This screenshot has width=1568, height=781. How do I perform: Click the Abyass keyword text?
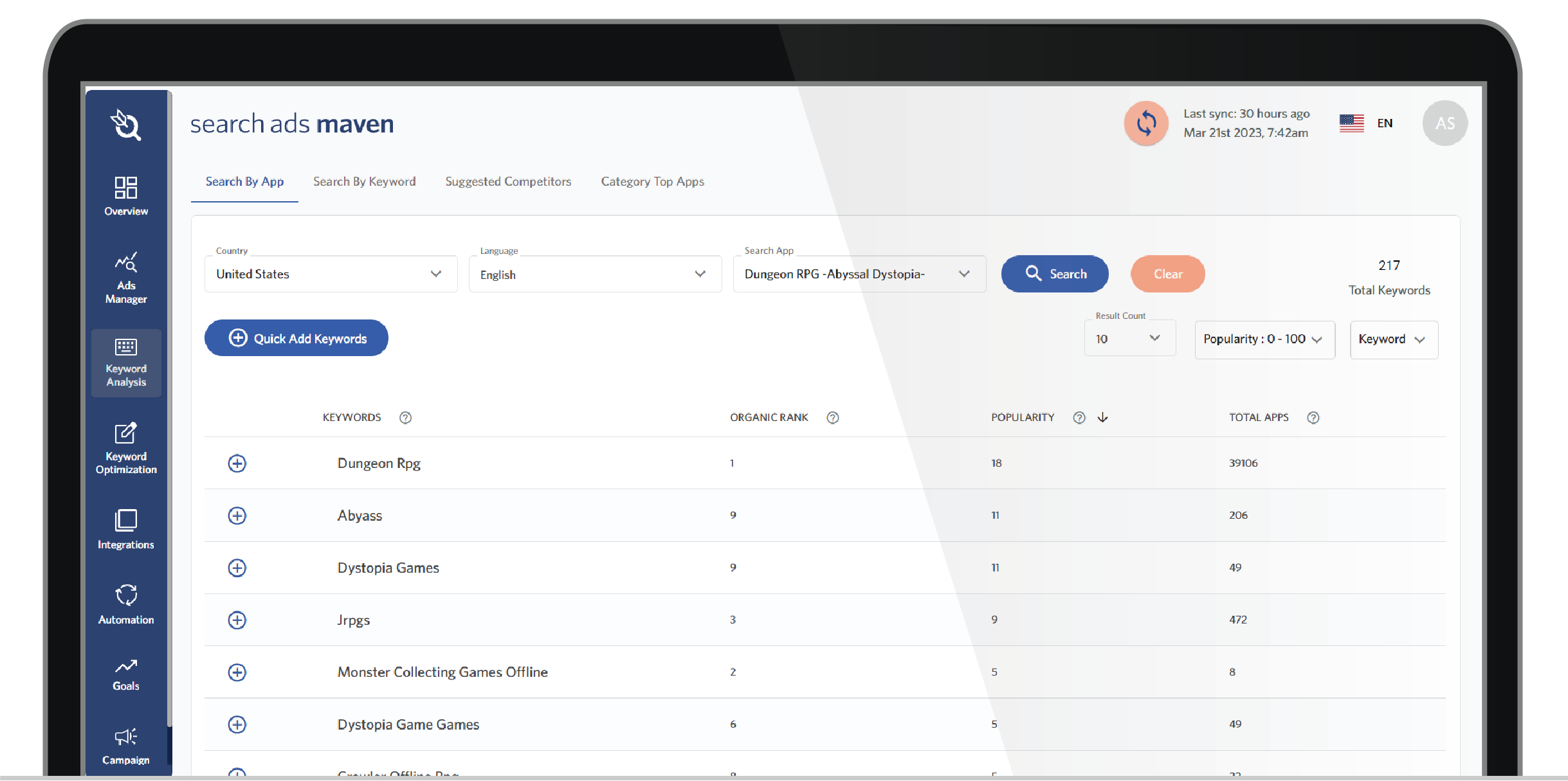click(x=360, y=516)
